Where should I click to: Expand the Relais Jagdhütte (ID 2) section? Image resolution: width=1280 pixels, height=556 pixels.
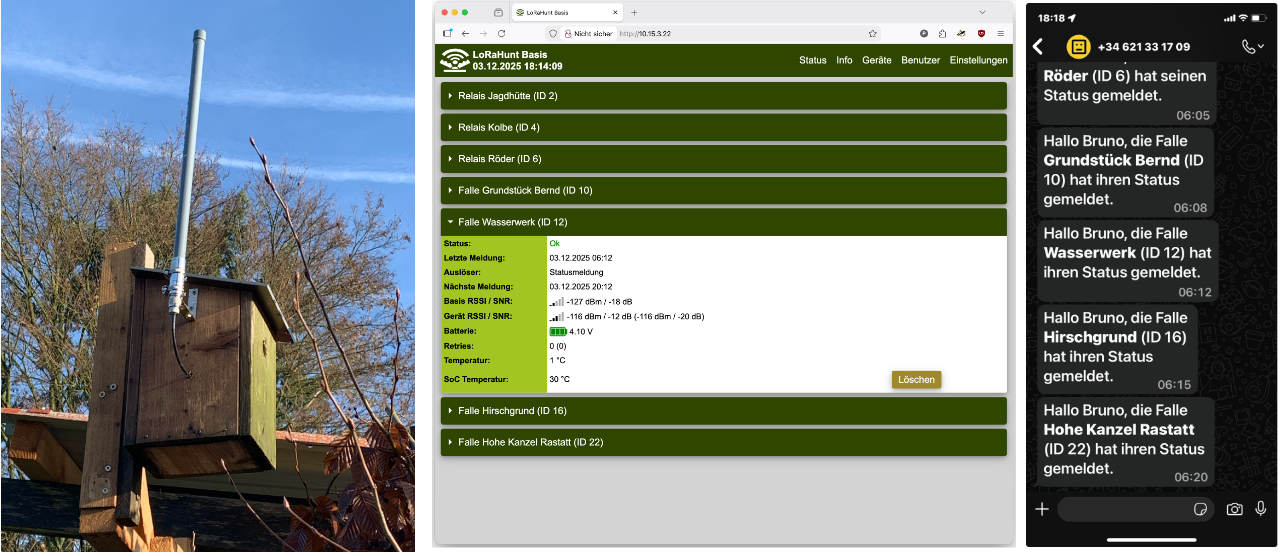pyautogui.click(x=723, y=96)
